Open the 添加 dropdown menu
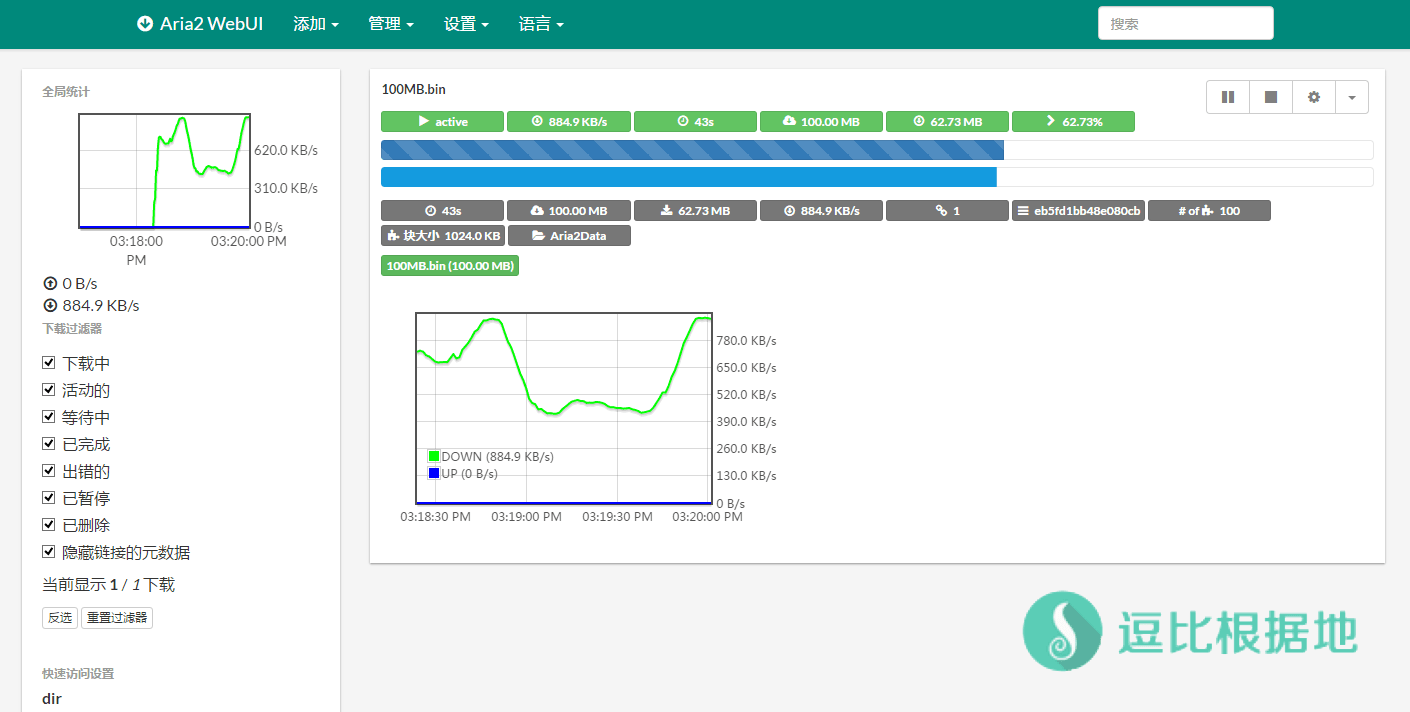The image size is (1410, 712). (x=316, y=24)
